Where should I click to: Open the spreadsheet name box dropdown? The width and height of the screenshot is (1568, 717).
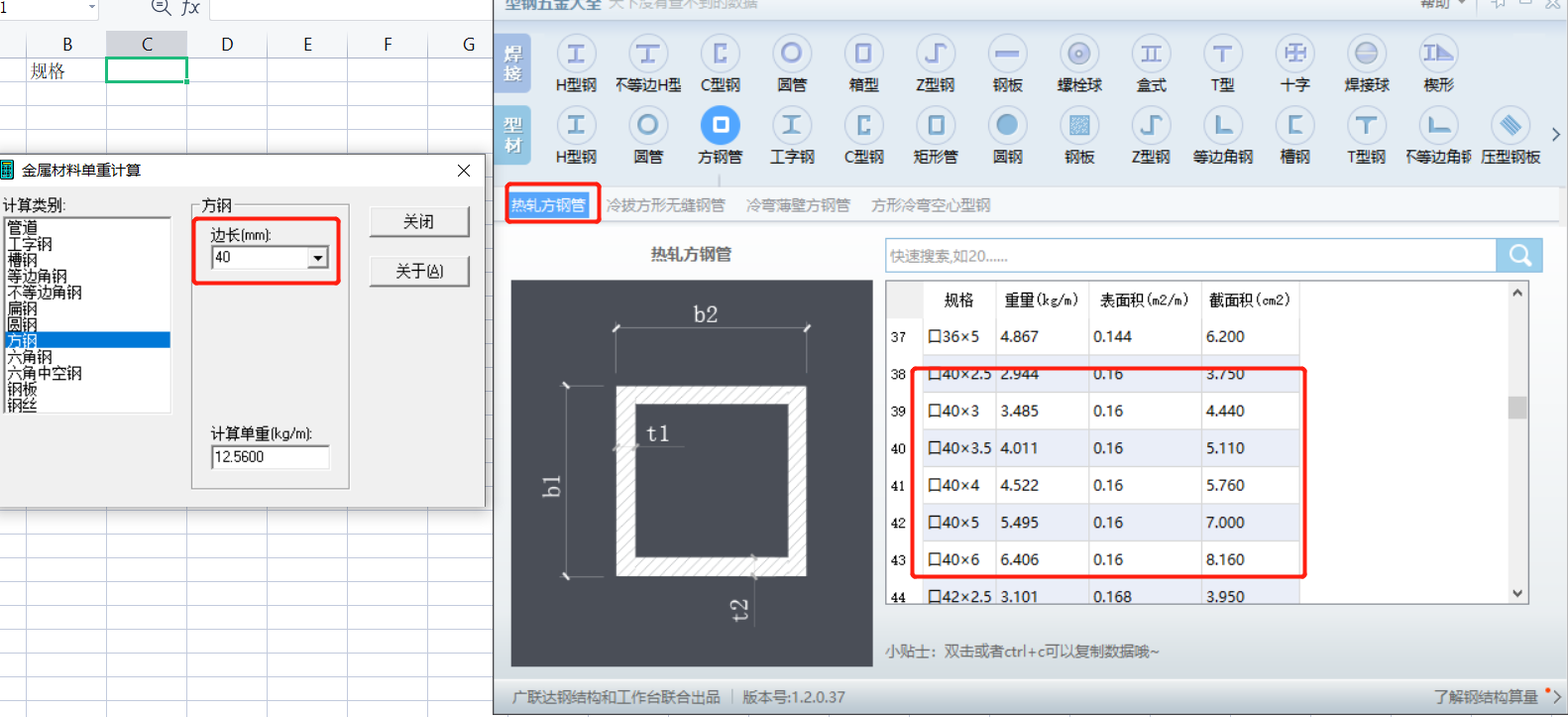(92, 7)
